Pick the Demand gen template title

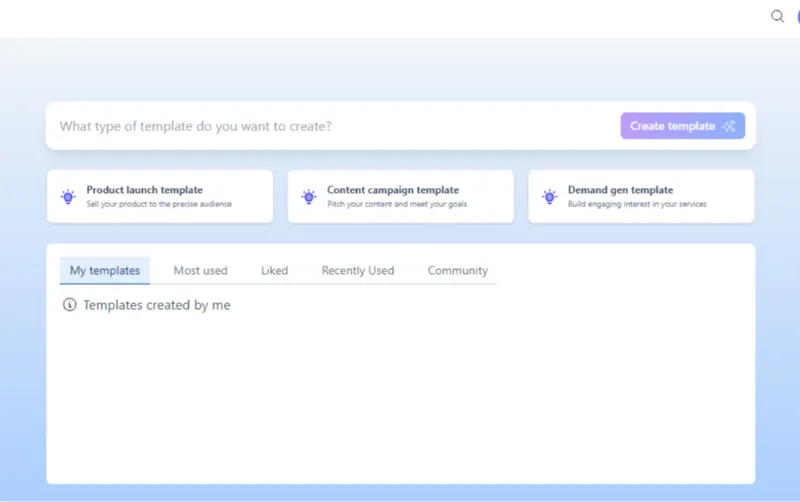[x=620, y=190]
